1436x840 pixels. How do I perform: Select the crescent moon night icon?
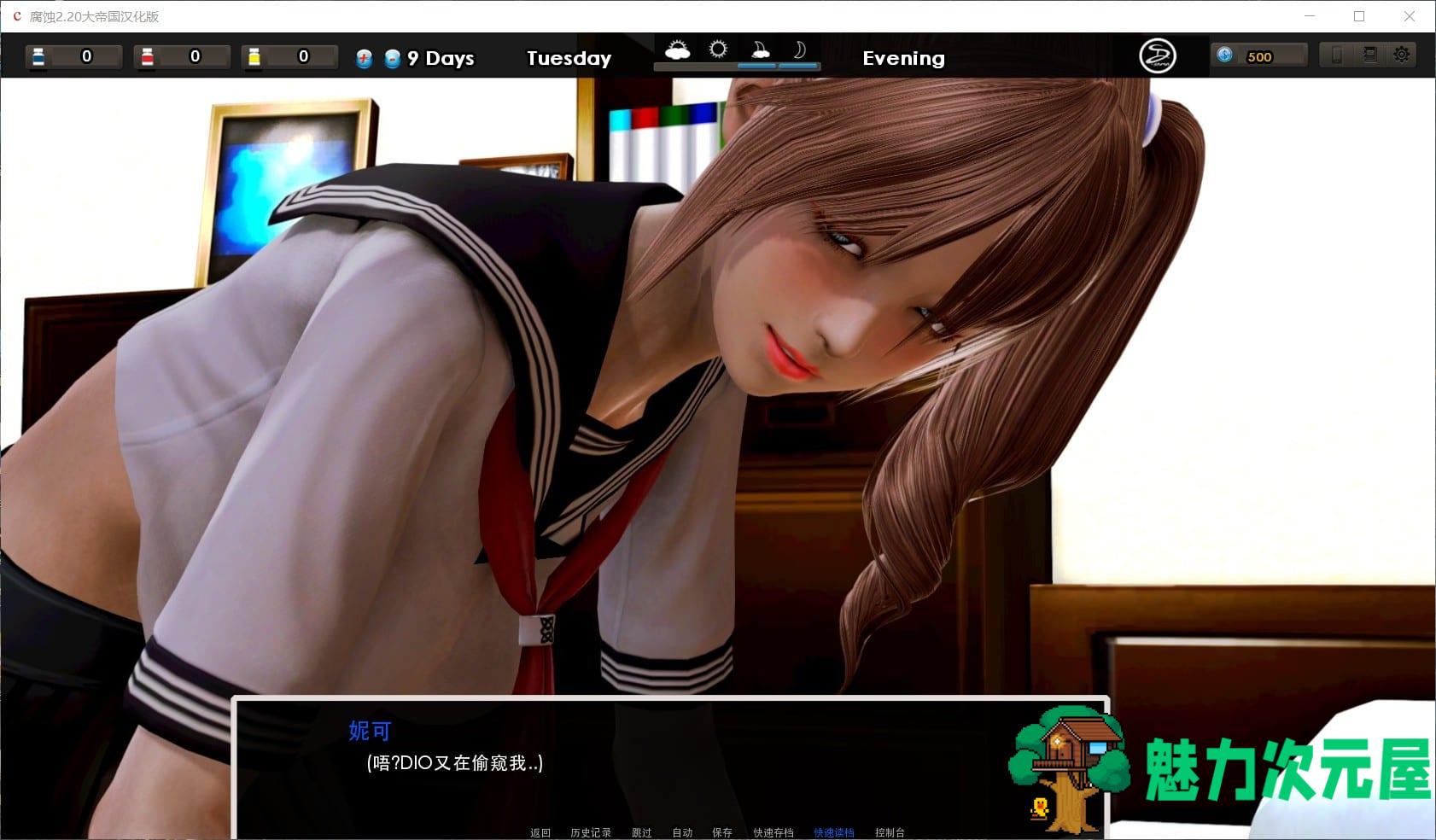click(799, 50)
